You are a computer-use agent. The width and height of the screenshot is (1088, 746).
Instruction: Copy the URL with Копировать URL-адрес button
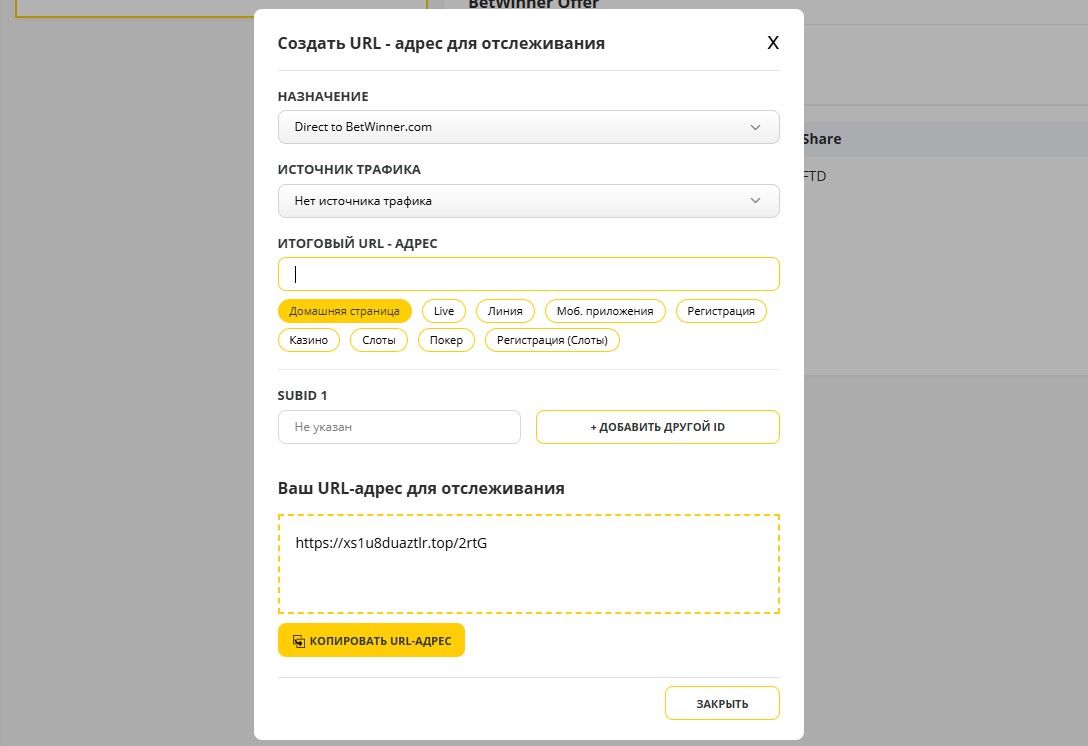371,641
